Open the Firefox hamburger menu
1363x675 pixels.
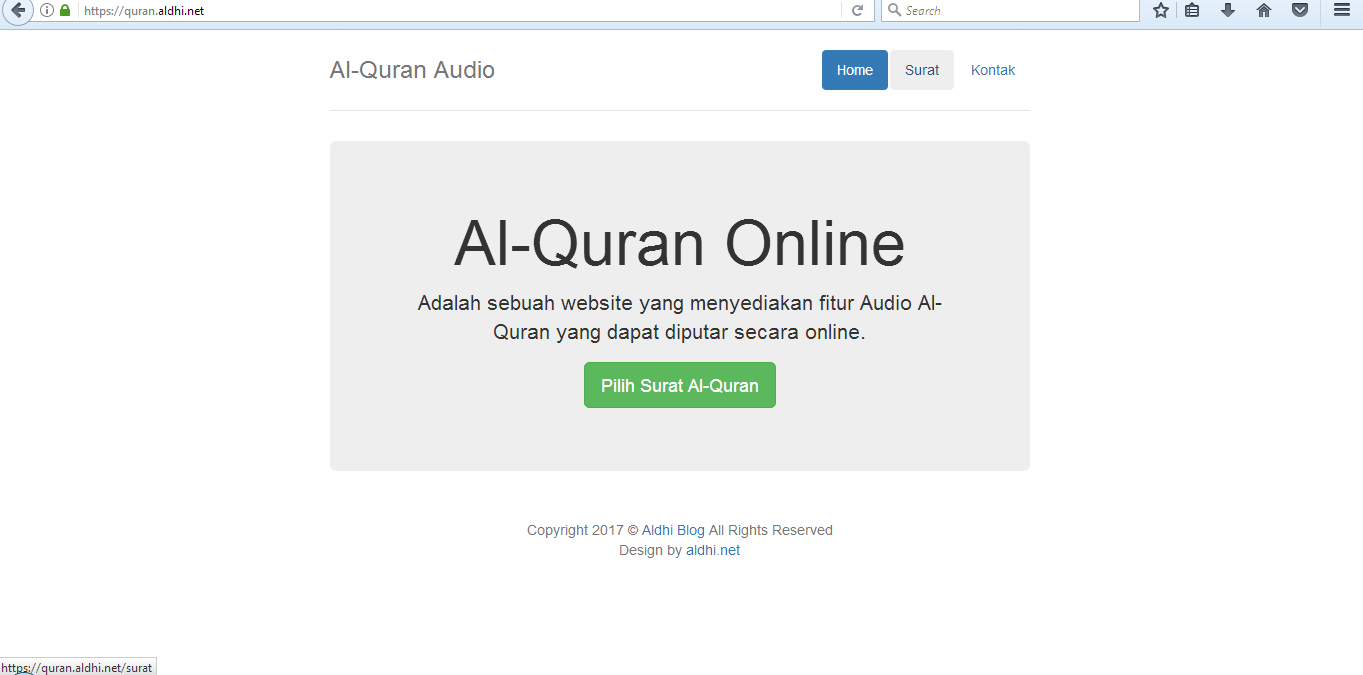click(x=1341, y=10)
